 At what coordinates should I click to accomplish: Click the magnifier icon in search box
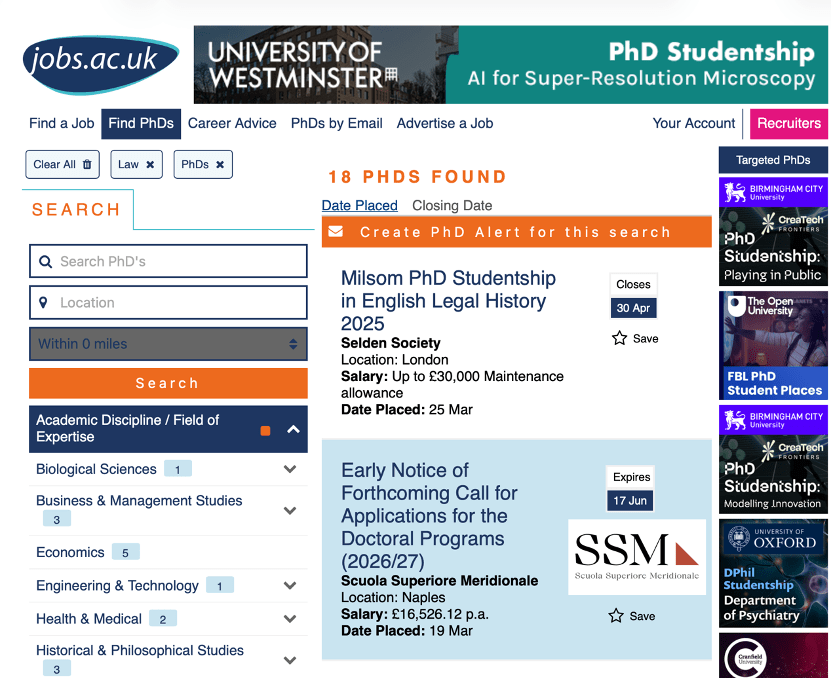[x=46, y=262]
